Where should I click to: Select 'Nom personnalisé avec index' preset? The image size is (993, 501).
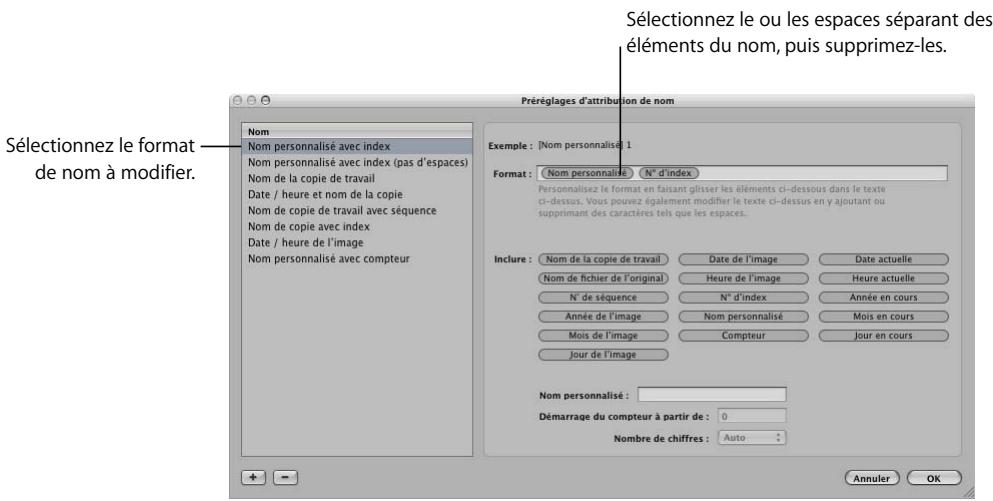point(357,146)
